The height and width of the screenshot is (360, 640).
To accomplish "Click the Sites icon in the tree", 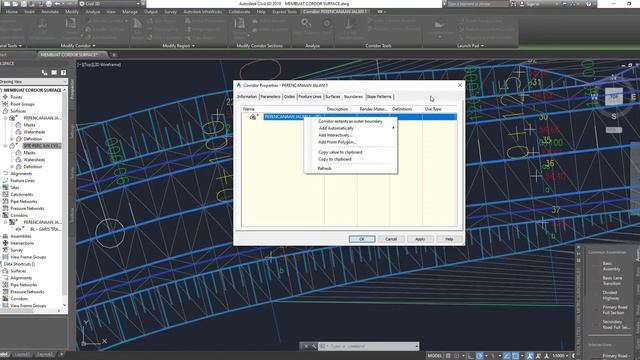I will (5, 187).
